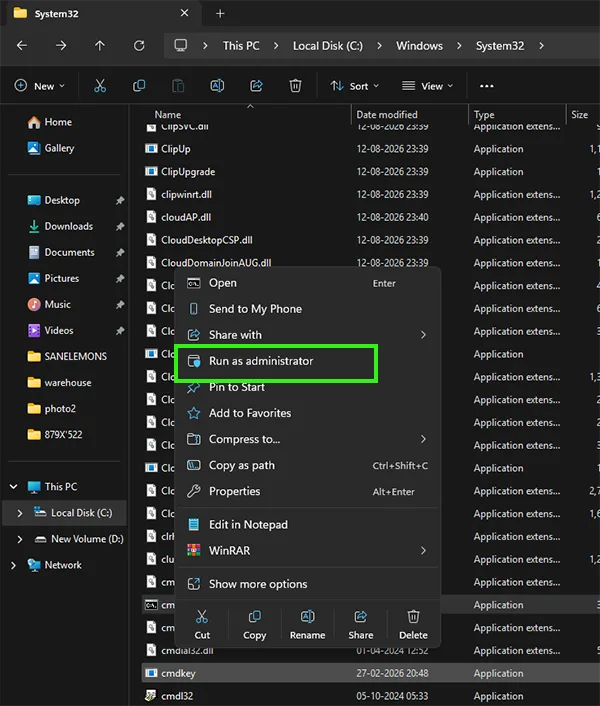Open the Sort dropdown
Viewport: 600px width, 706px height.
coord(355,86)
